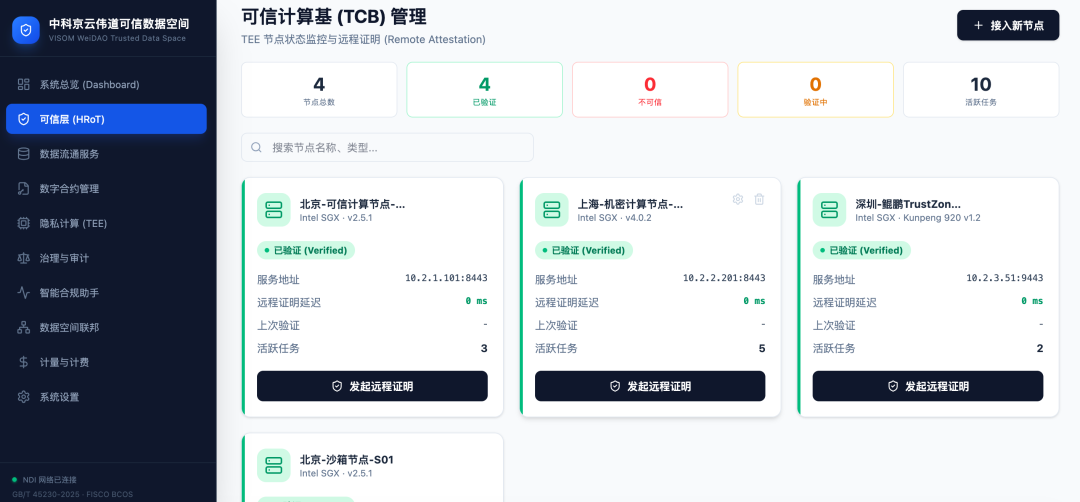This screenshot has width=1080, height=502.
Task: Select the 节点总数 stat card
Action: click(x=319, y=90)
